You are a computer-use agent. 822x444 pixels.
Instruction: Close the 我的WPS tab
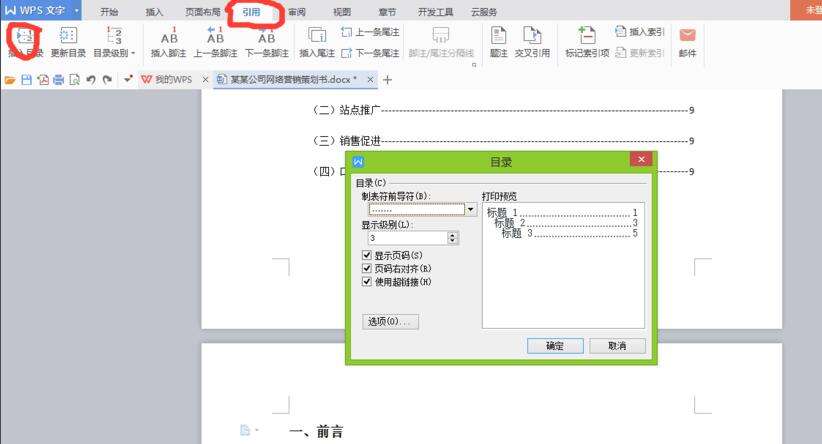(x=206, y=80)
